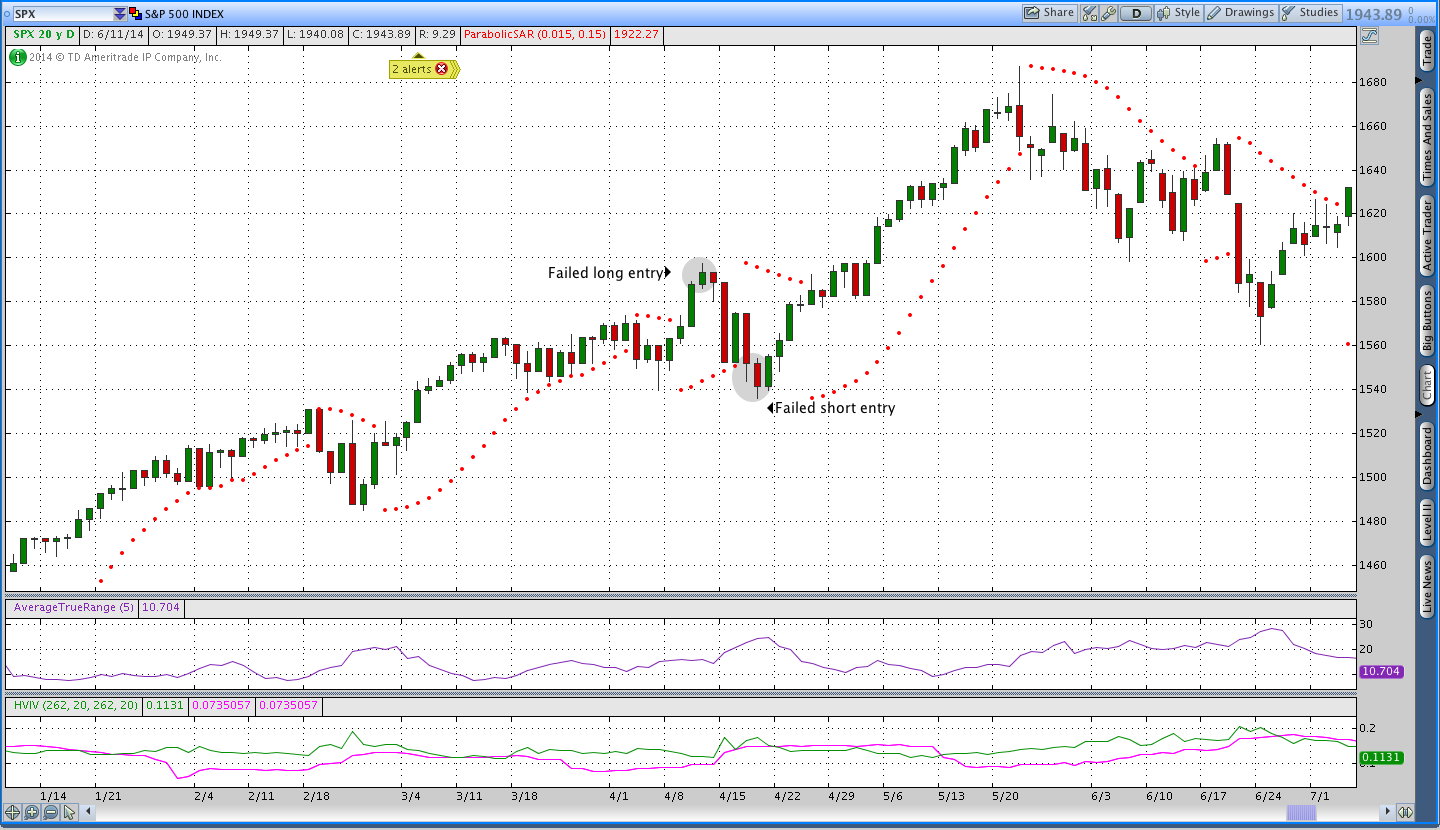The height and width of the screenshot is (830, 1440).
Task: Click the purple 10.704 ATR value bubble
Action: (1382, 672)
